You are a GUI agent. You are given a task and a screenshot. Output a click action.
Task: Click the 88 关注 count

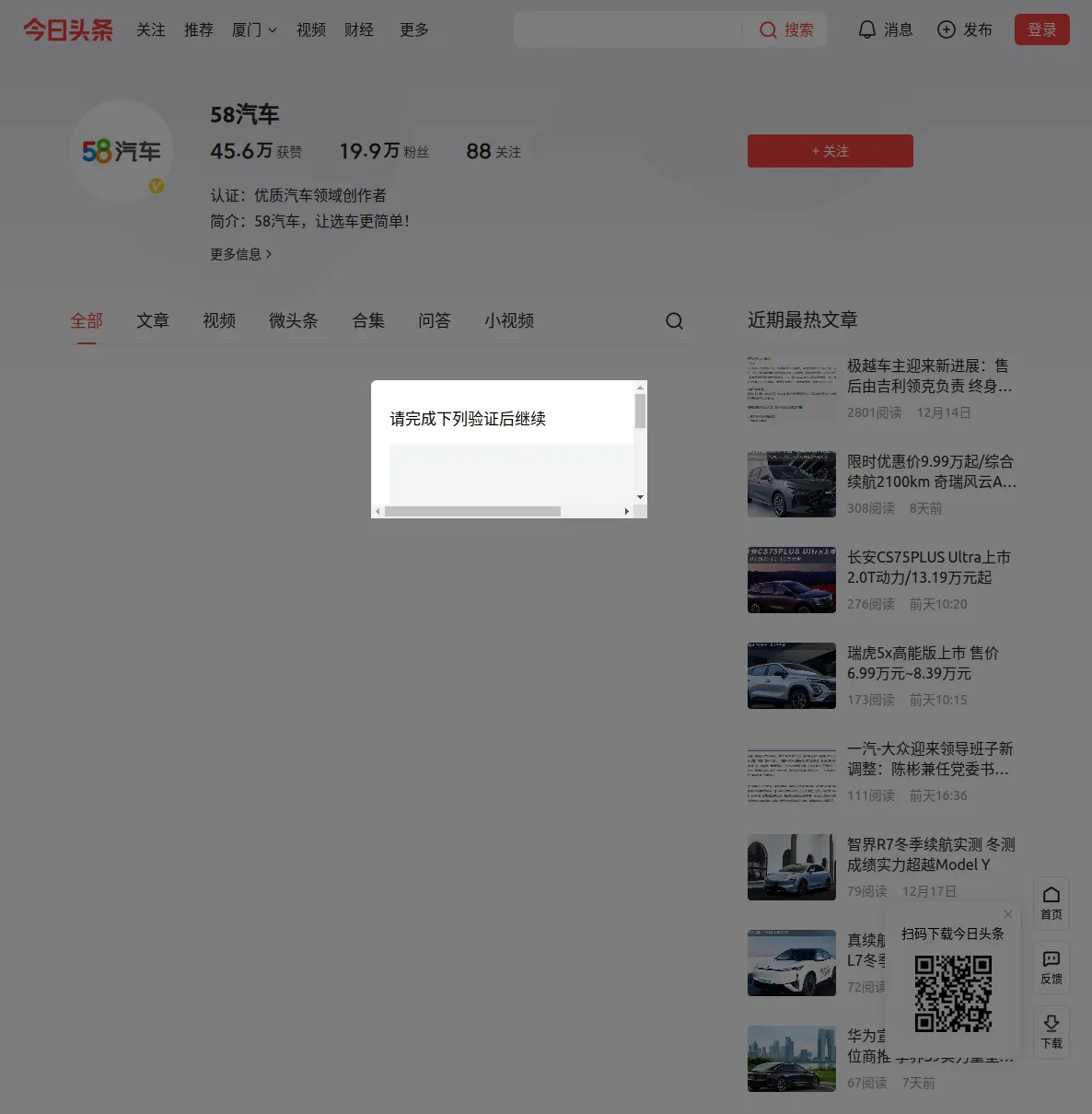point(494,151)
